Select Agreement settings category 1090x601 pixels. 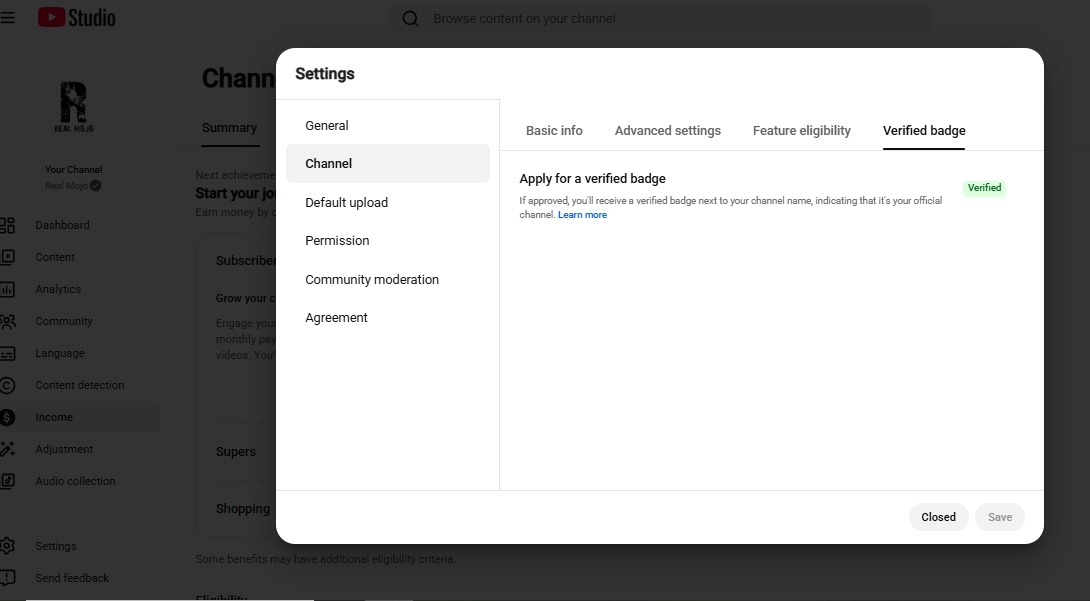pos(388,318)
